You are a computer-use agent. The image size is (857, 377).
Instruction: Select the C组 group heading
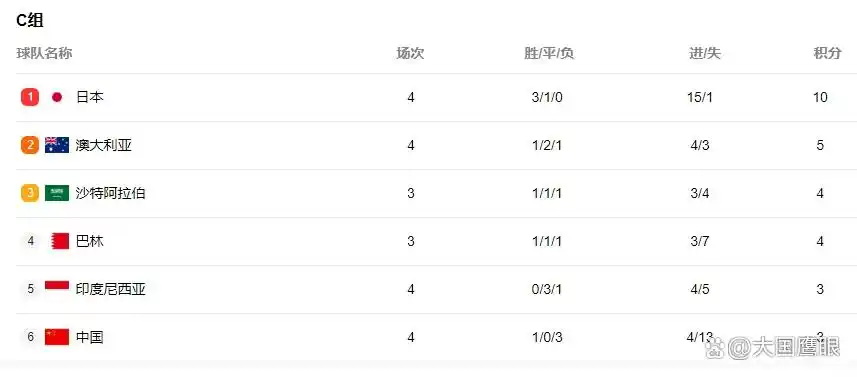click(x=30, y=20)
